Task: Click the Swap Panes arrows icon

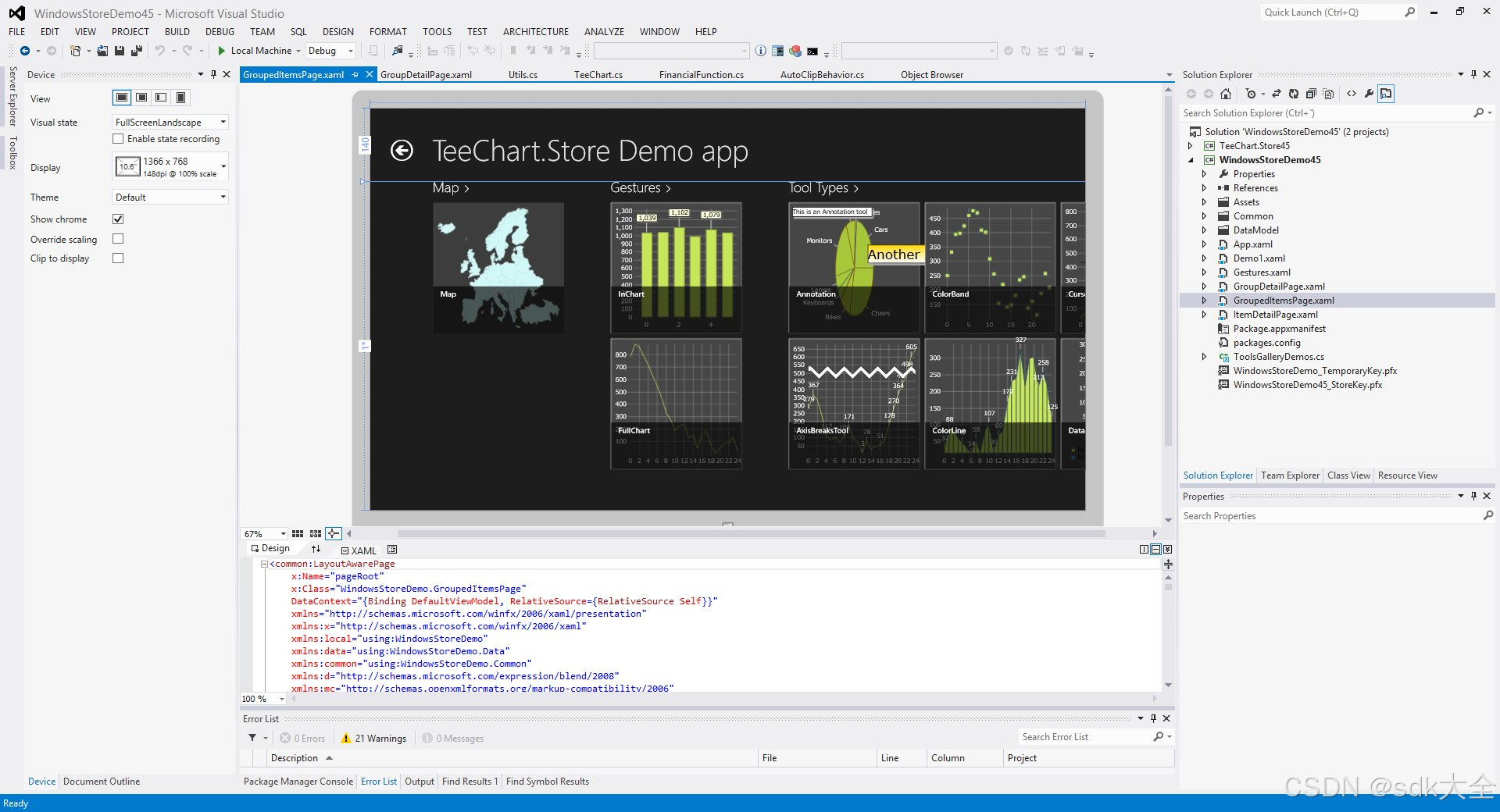Action: coord(316,549)
